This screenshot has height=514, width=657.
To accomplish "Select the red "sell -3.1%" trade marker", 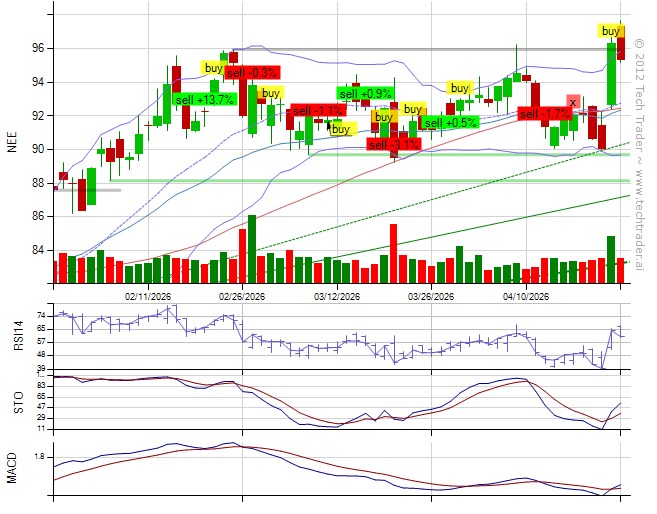I will 392,144.
